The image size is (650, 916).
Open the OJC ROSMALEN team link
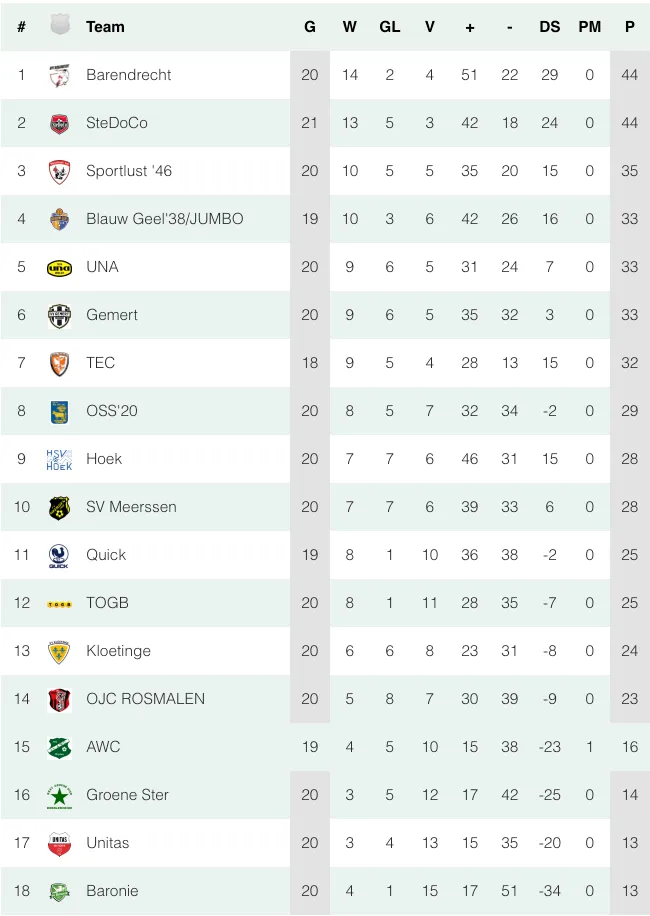coord(145,699)
